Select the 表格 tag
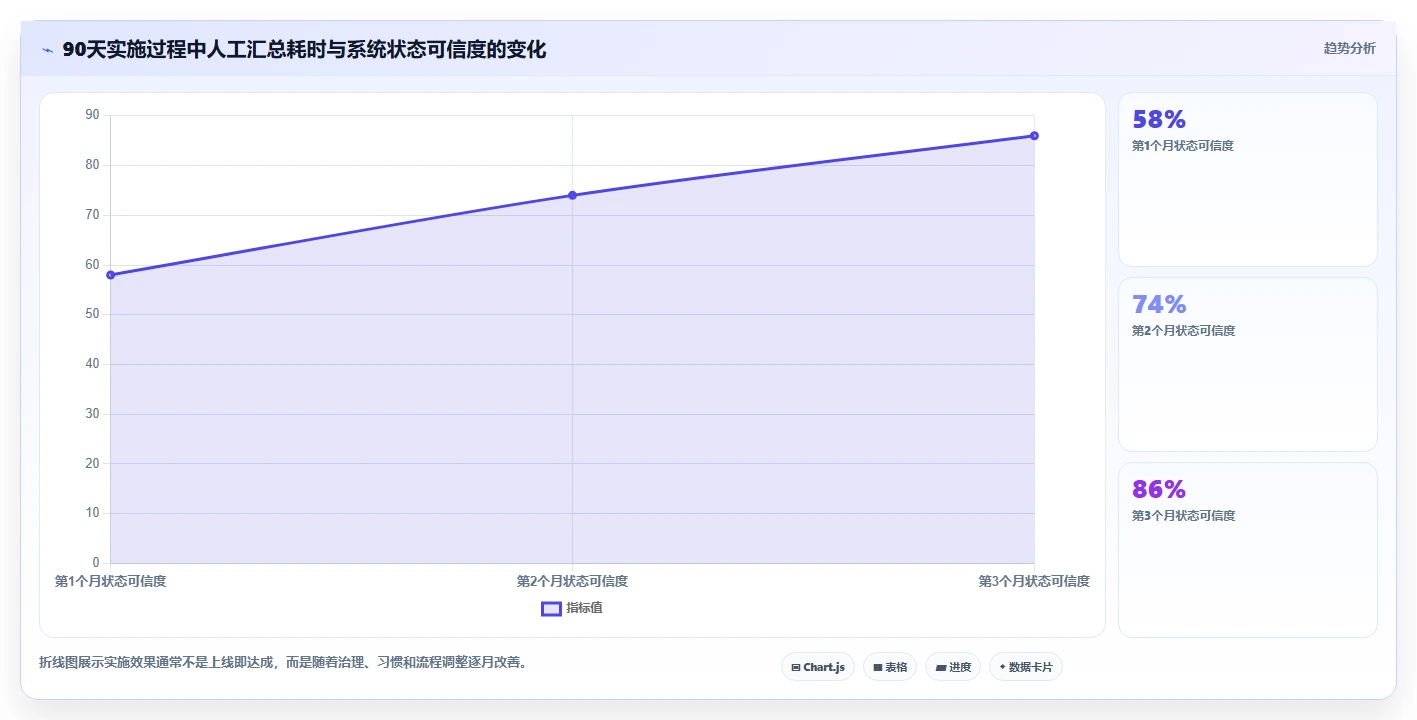The height and width of the screenshot is (720, 1417). click(x=890, y=667)
